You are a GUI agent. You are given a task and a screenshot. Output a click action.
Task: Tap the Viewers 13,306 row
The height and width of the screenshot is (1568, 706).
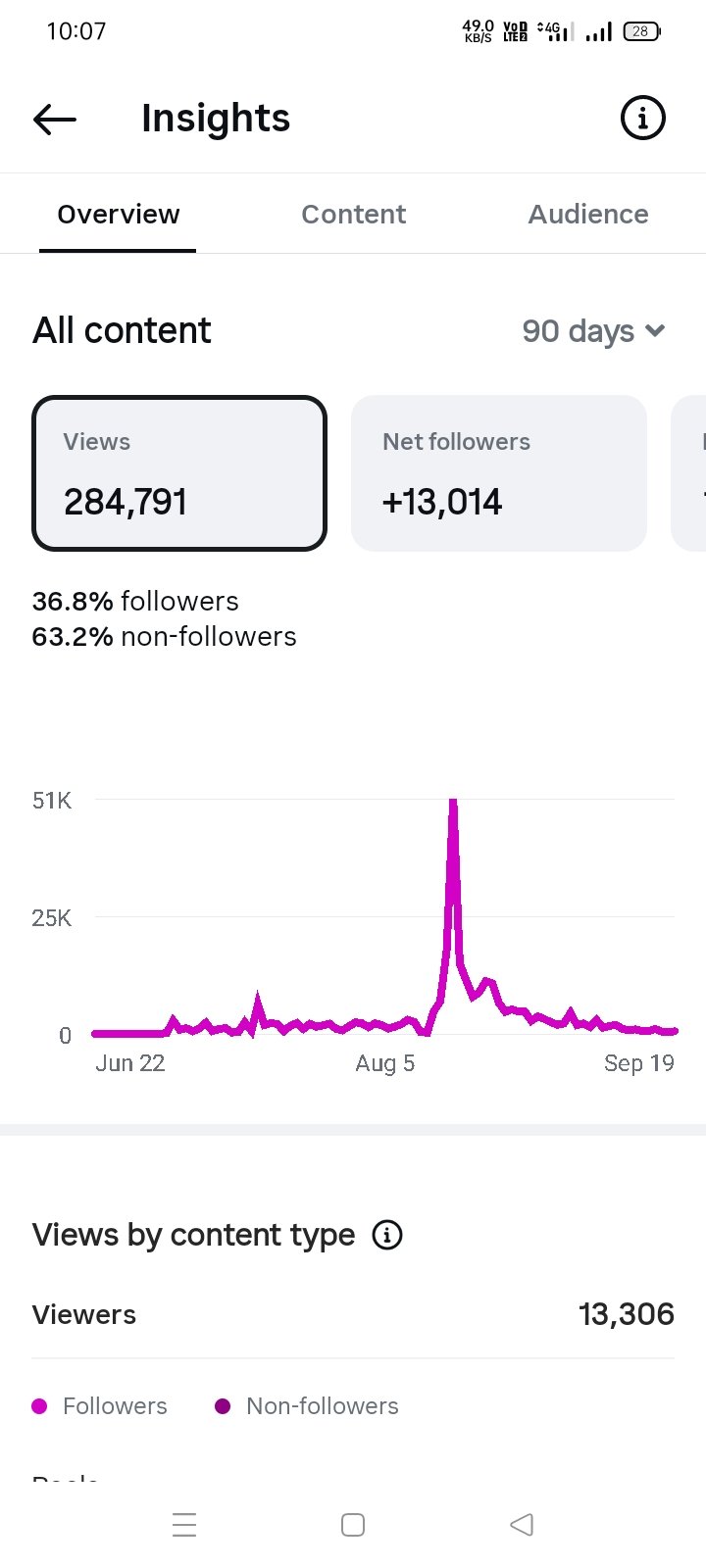coord(353,1314)
